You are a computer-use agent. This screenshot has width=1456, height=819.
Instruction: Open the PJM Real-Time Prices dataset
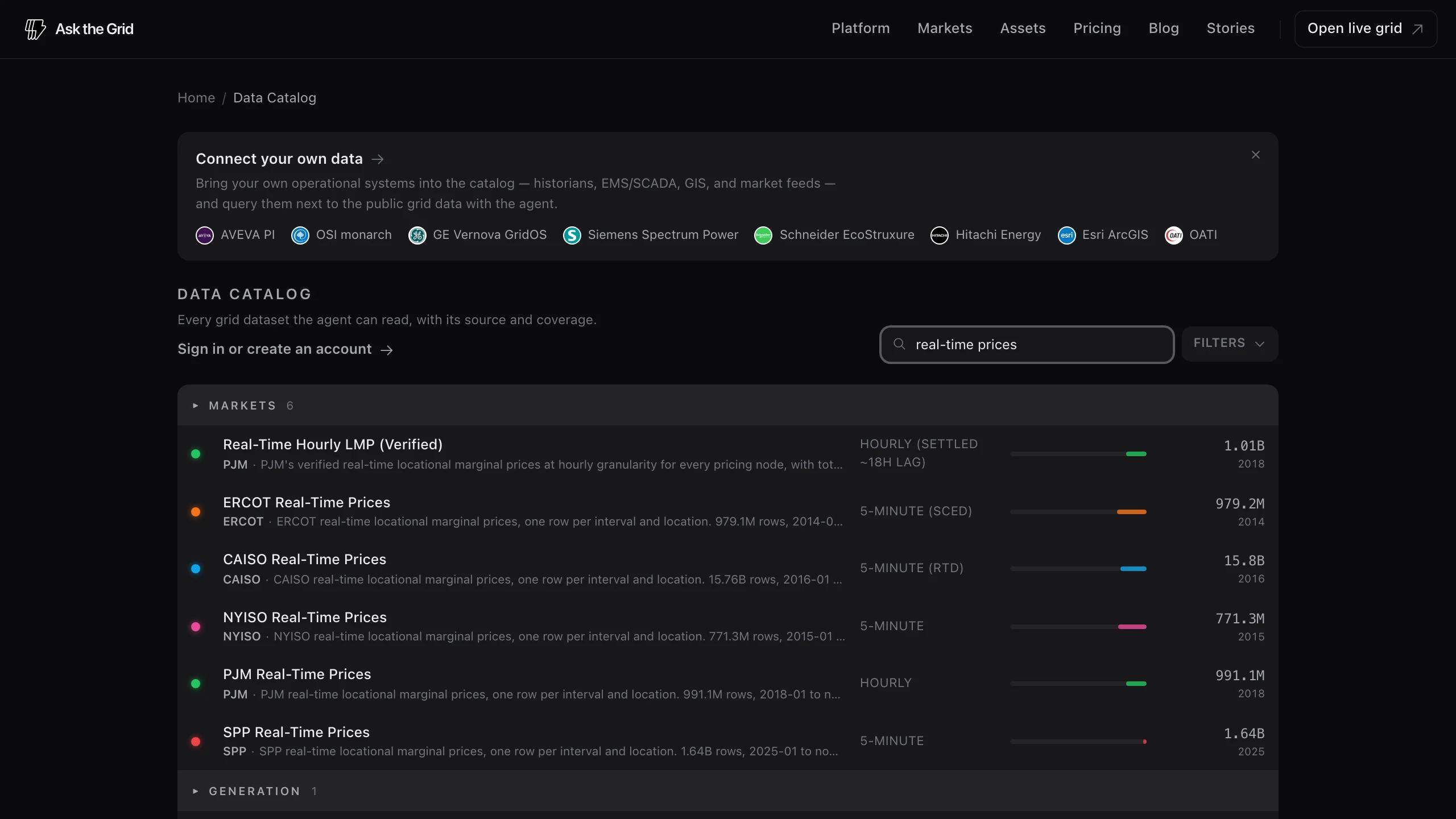(727, 684)
